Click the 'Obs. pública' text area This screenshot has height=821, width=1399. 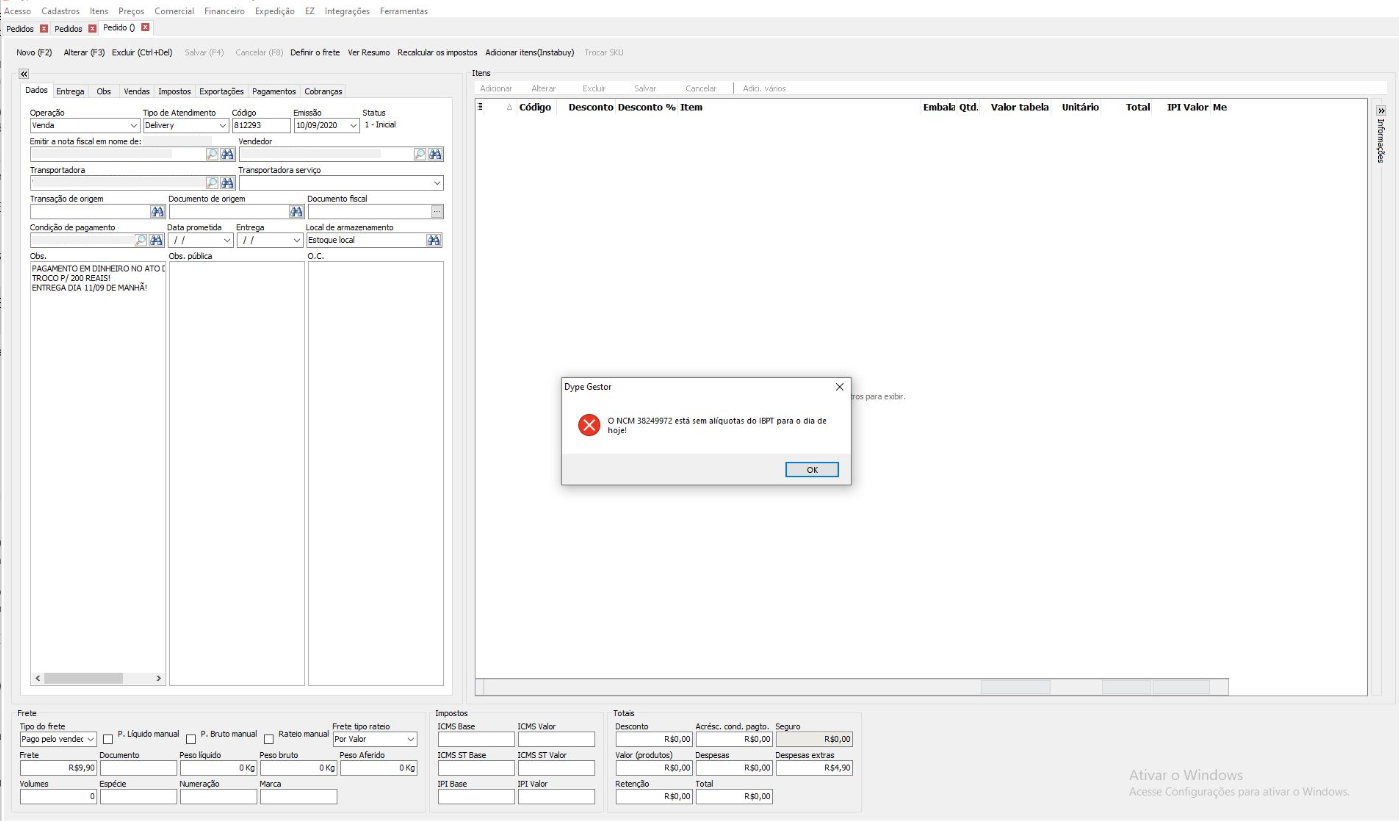point(237,474)
